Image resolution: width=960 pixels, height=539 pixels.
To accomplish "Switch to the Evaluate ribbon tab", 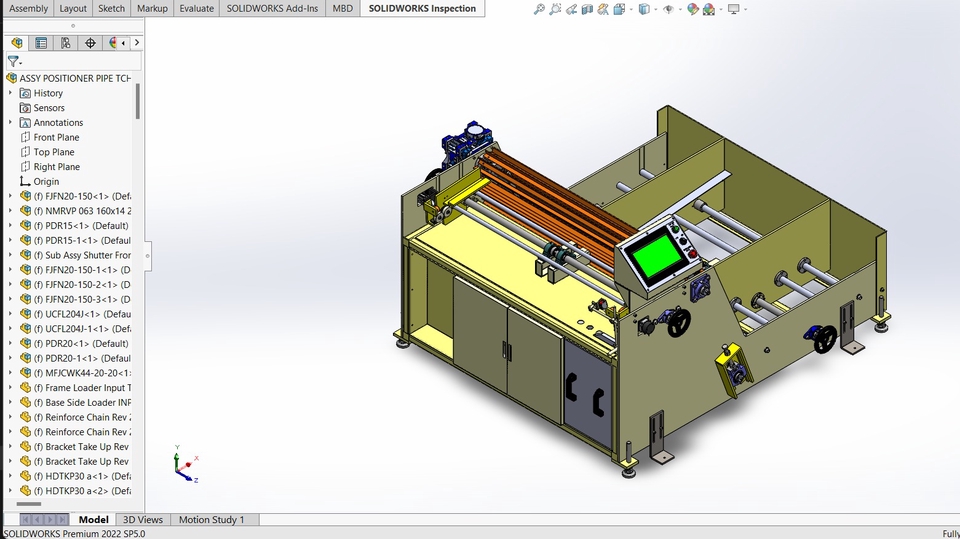I will [196, 8].
